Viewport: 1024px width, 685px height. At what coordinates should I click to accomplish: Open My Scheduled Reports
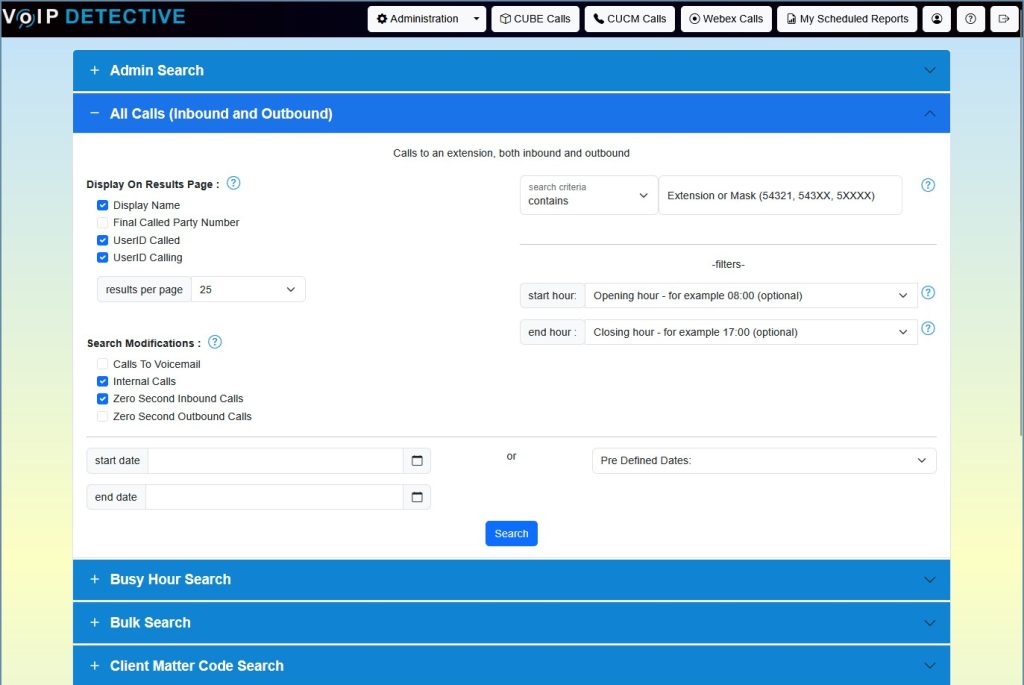point(847,19)
